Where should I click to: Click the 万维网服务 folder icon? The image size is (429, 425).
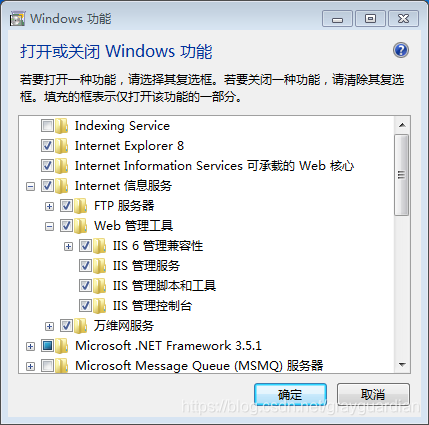[81, 326]
